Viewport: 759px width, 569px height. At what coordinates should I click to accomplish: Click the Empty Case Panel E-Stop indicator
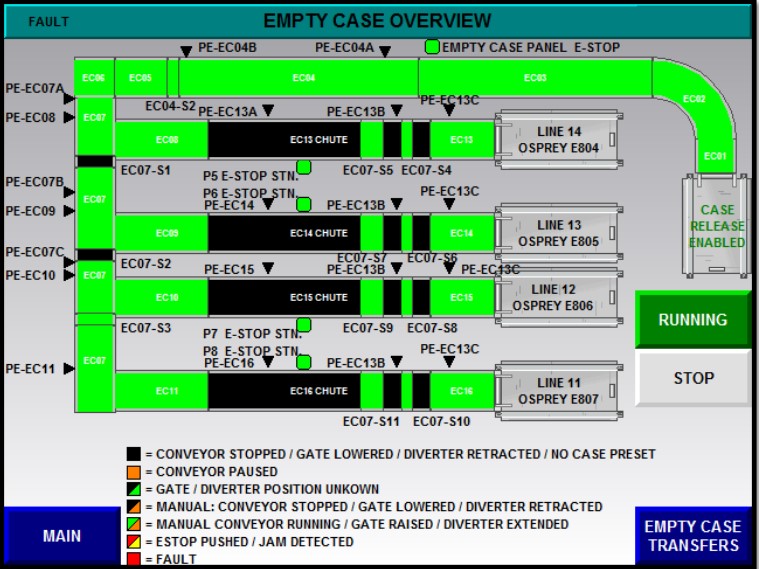tap(432, 47)
